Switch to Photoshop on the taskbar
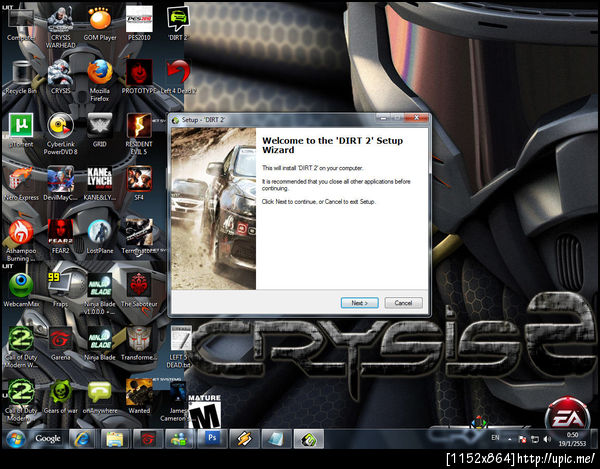 click(212, 438)
